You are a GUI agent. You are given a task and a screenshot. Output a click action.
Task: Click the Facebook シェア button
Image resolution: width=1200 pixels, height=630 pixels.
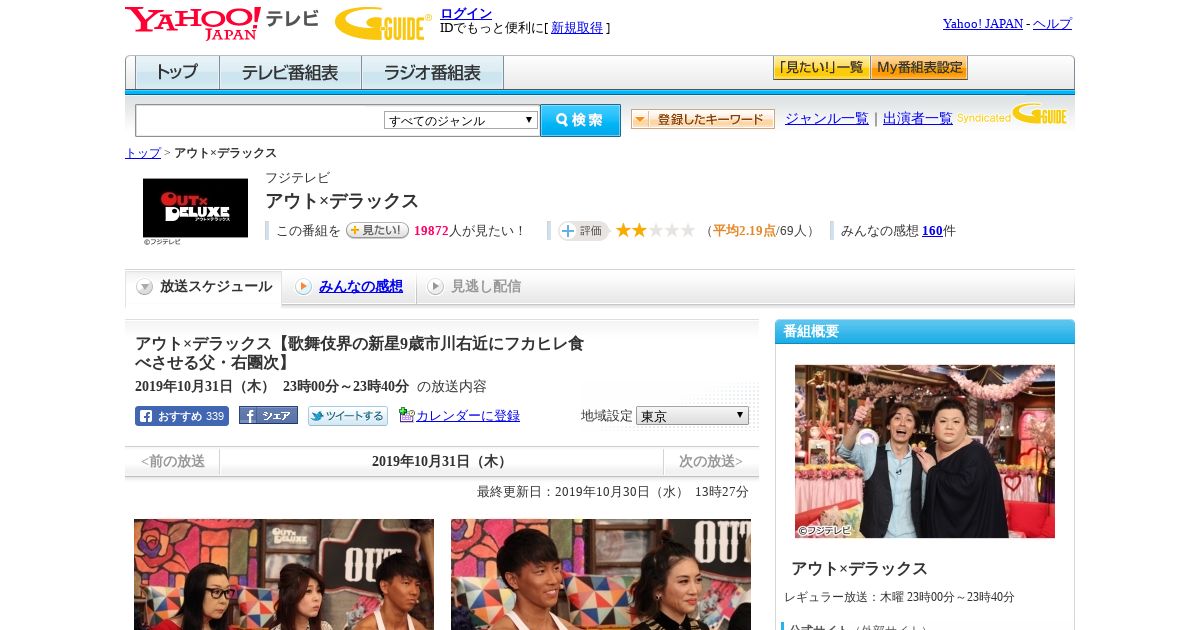pos(268,416)
